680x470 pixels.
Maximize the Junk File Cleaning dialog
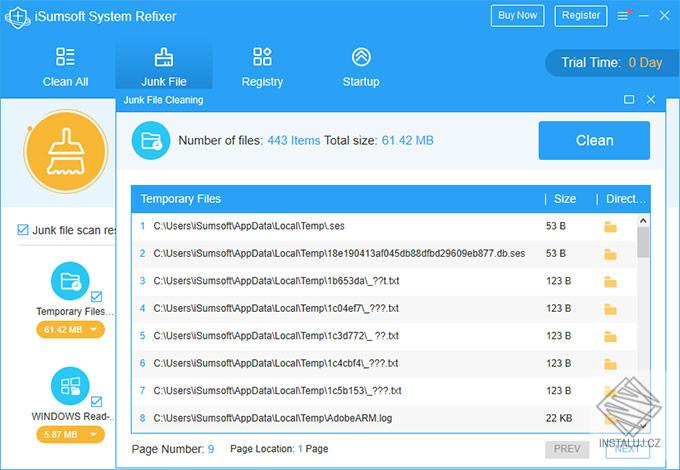(x=629, y=100)
